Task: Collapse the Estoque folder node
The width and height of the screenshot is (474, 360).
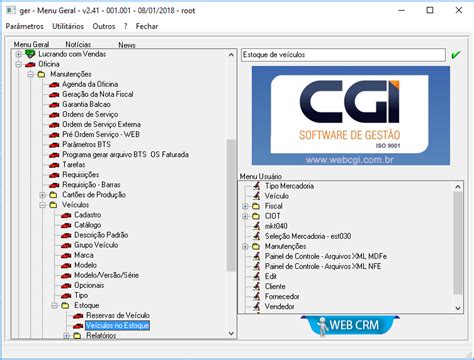Action: point(55,305)
